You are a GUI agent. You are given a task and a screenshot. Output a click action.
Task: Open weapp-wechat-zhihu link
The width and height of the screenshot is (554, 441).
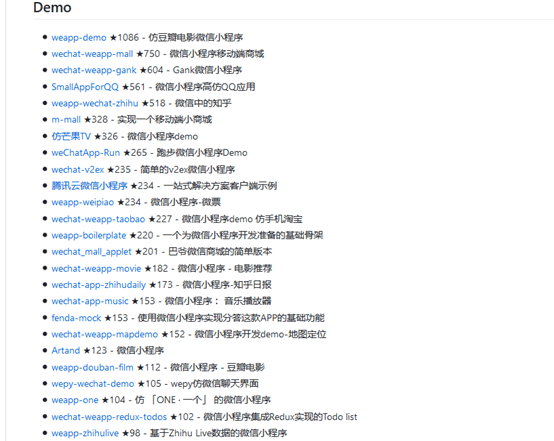(95, 103)
